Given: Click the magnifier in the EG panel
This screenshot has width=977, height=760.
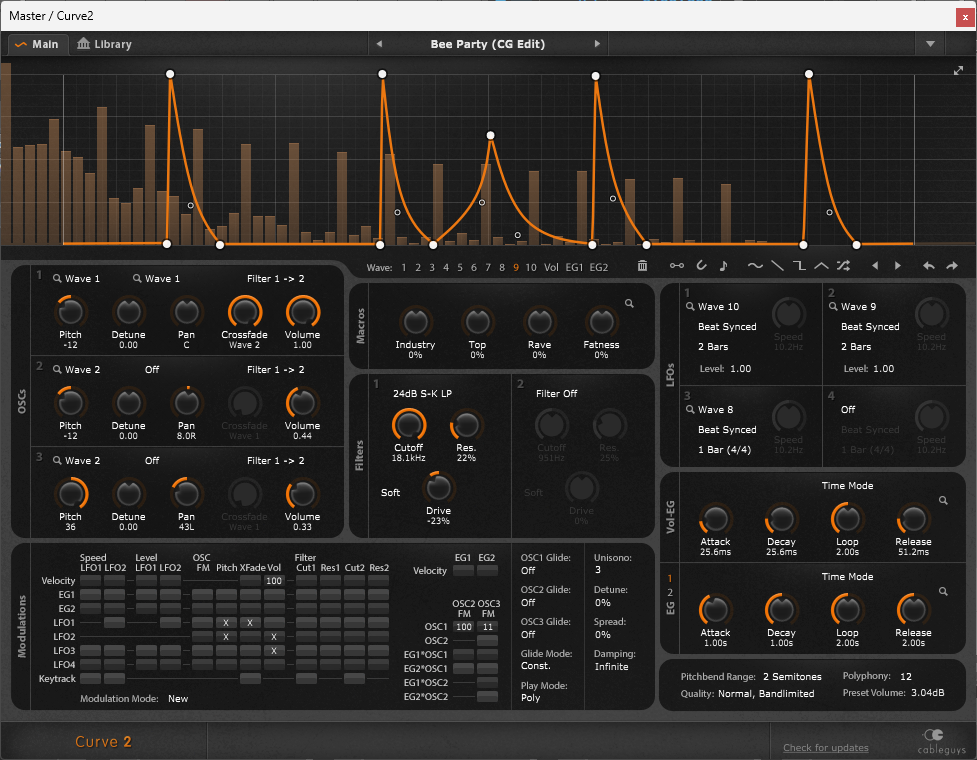Looking at the screenshot, I should click(x=943, y=591).
